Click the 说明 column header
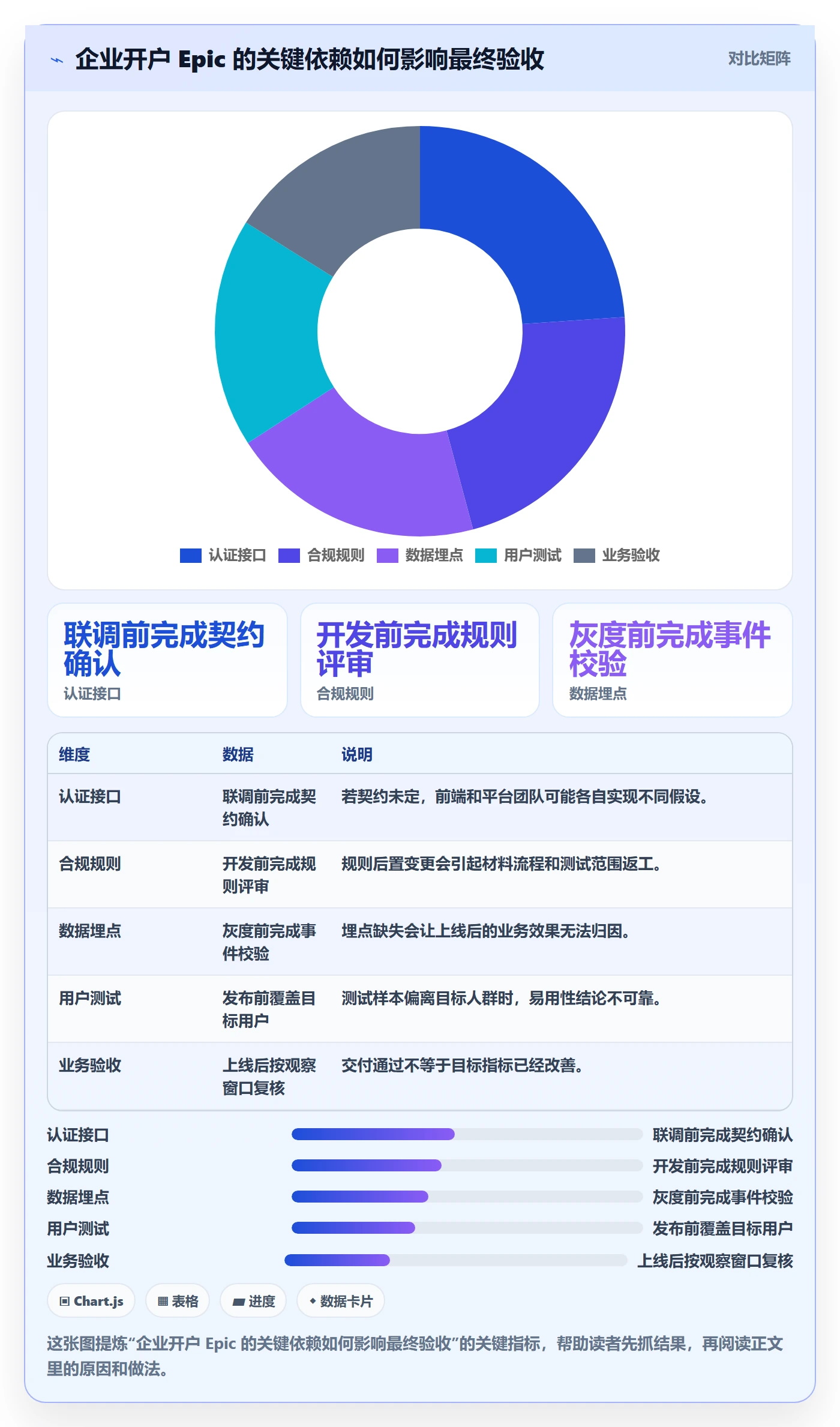 pos(357,754)
